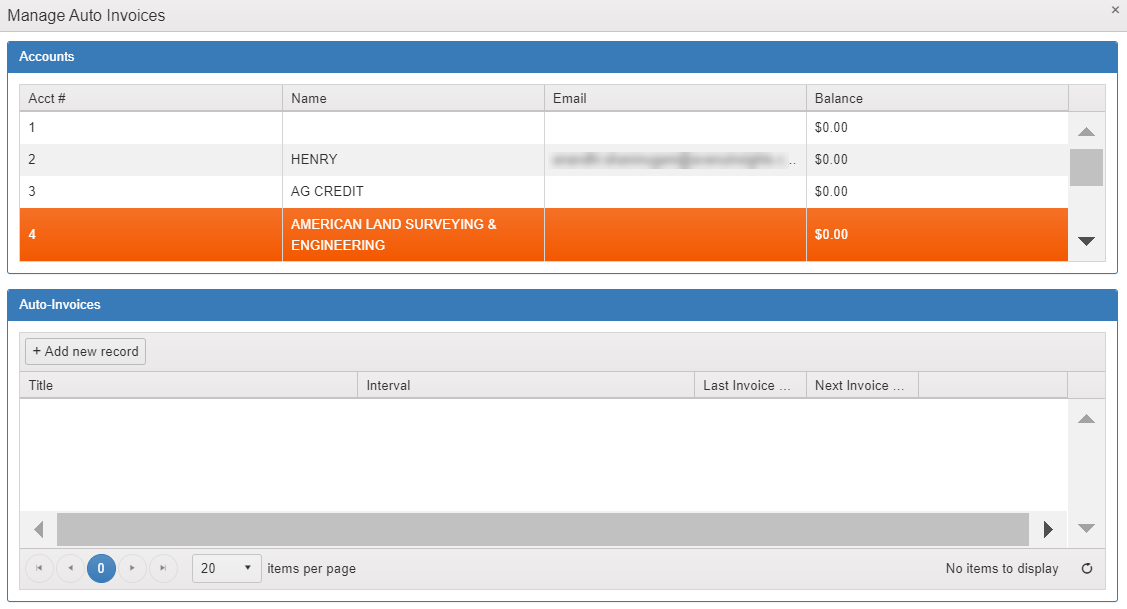Go to the first page of auto-invoices
The width and height of the screenshot is (1127, 609).
point(40,568)
